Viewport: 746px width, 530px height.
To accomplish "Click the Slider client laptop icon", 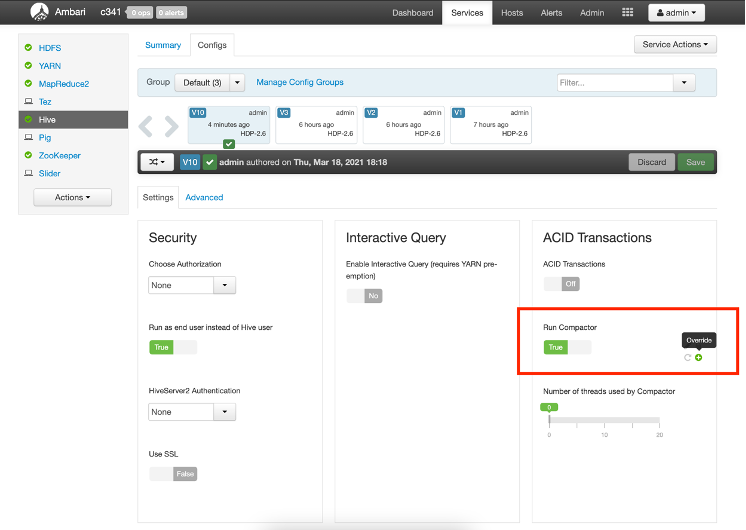I will (29, 173).
